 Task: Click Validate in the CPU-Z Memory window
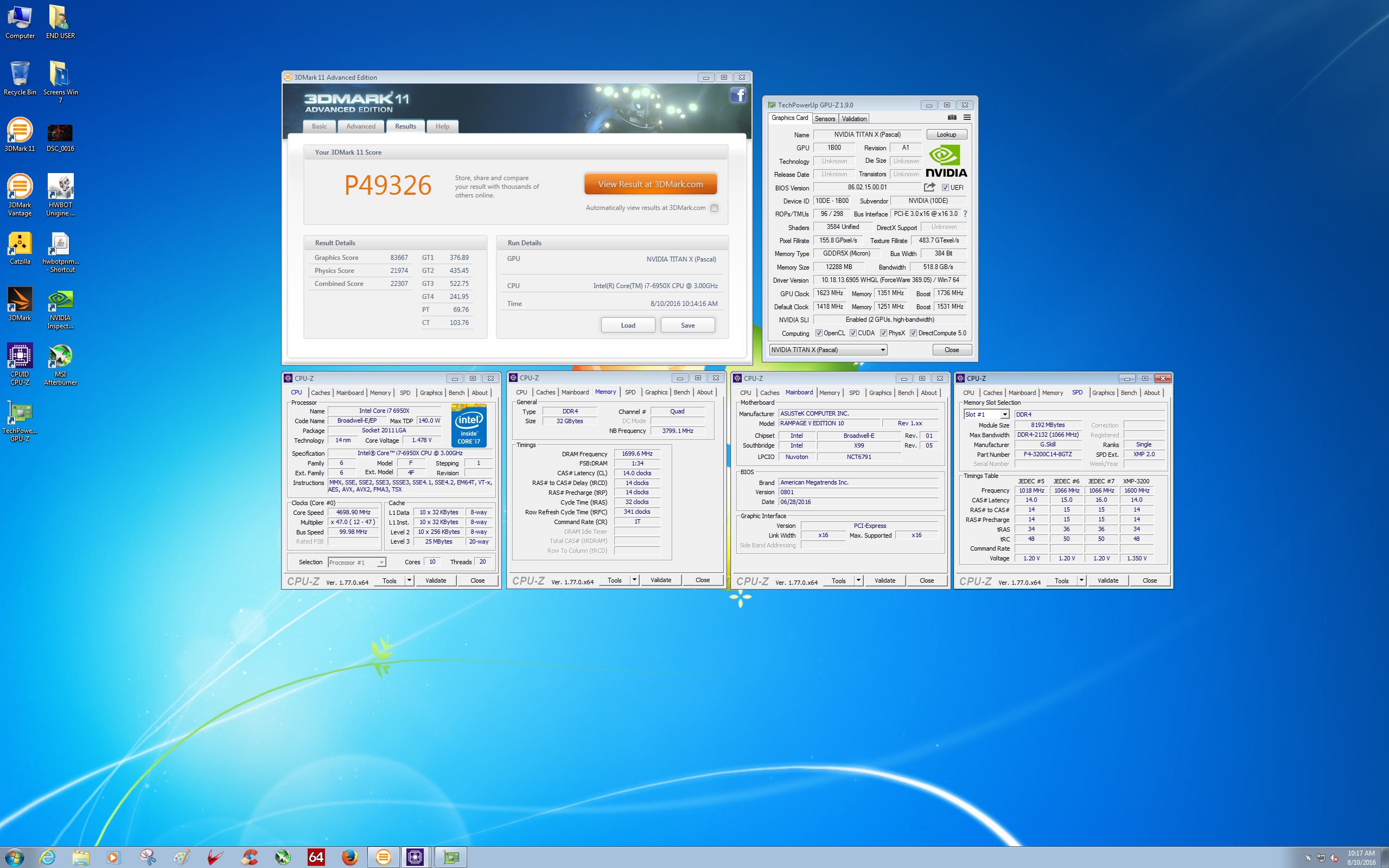point(661,580)
